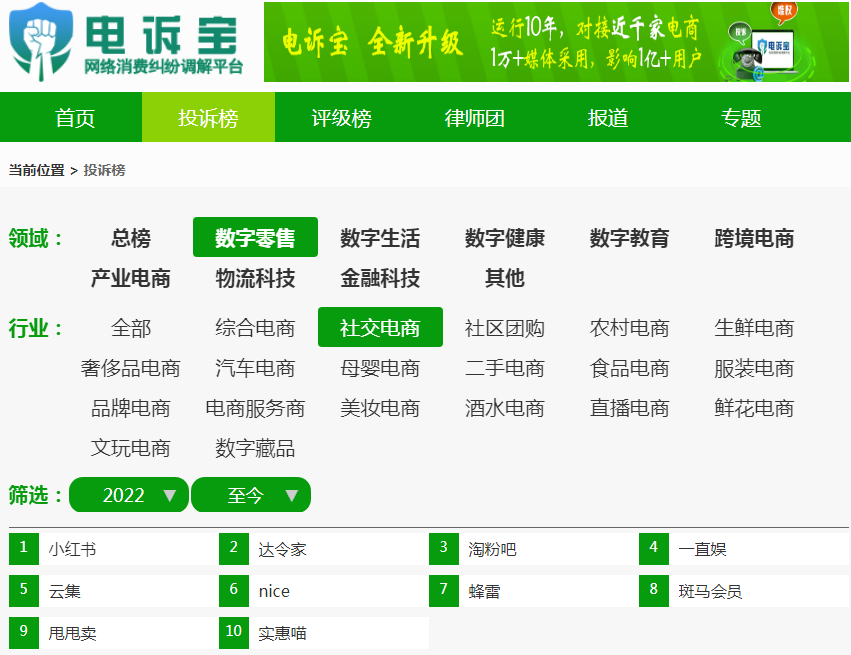This screenshot has width=851, height=655.
Task: Select 物流科技 domain filter
Action: [x=255, y=278]
